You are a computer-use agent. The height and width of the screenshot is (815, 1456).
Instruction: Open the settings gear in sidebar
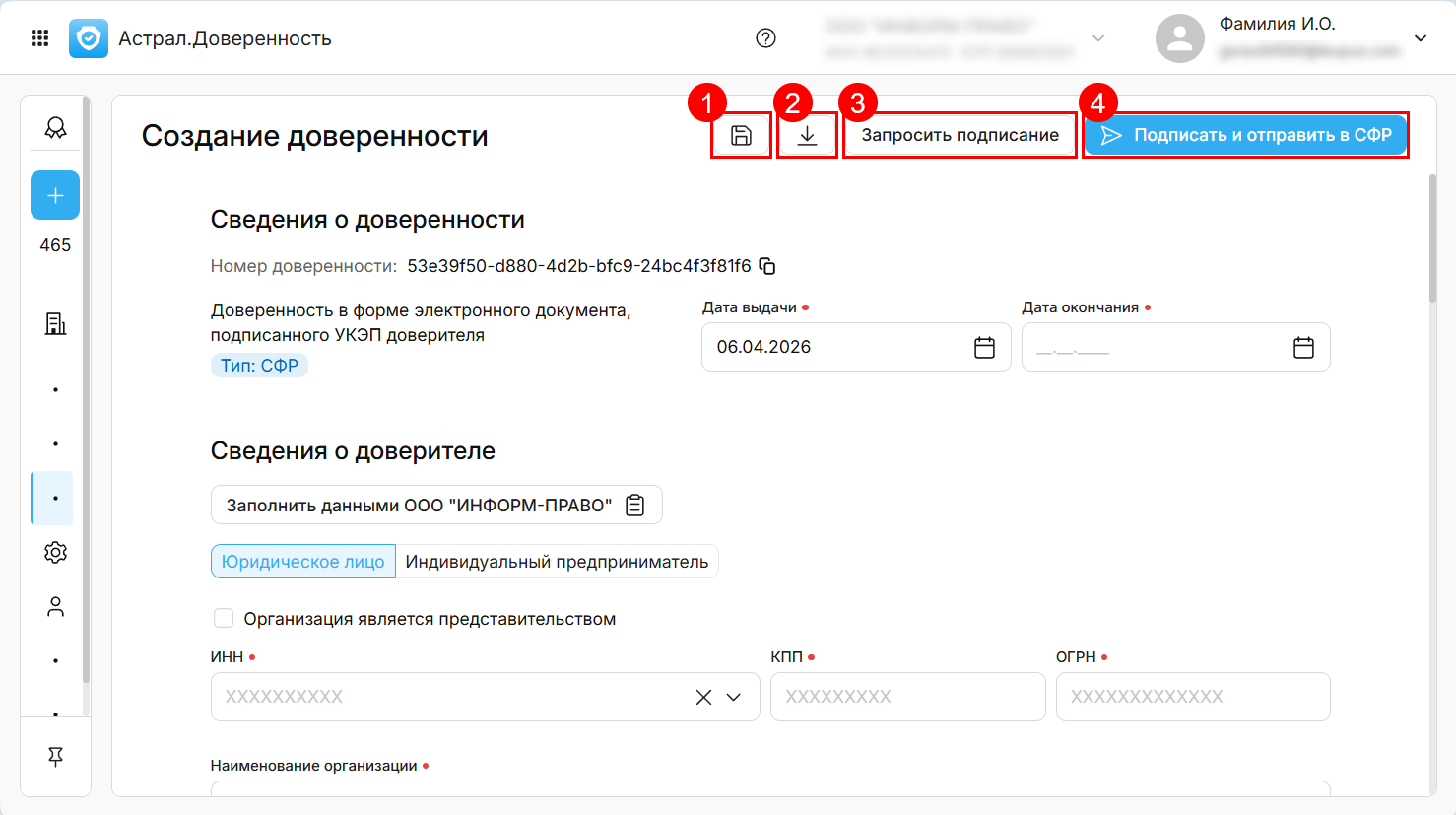[55, 552]
